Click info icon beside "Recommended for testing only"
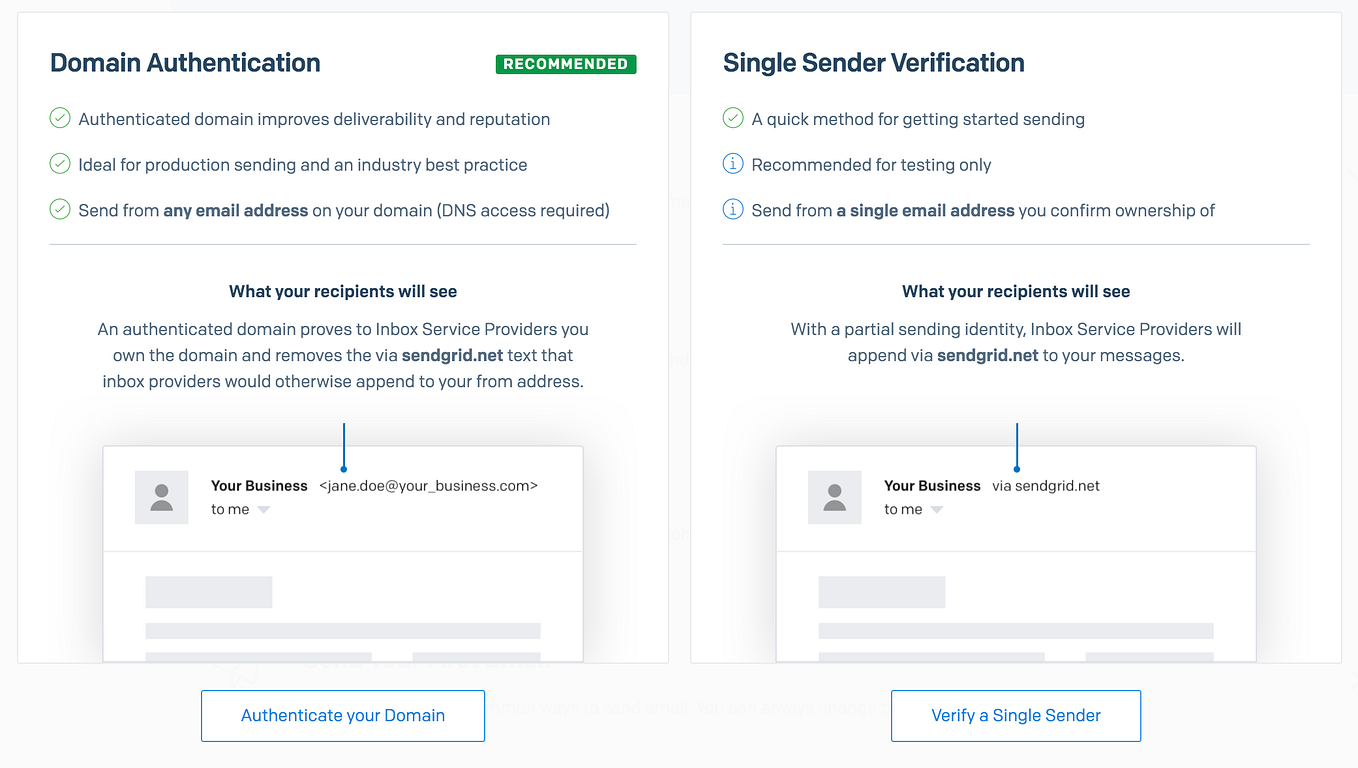1358x768 pixels. click(x=732, y=164)
